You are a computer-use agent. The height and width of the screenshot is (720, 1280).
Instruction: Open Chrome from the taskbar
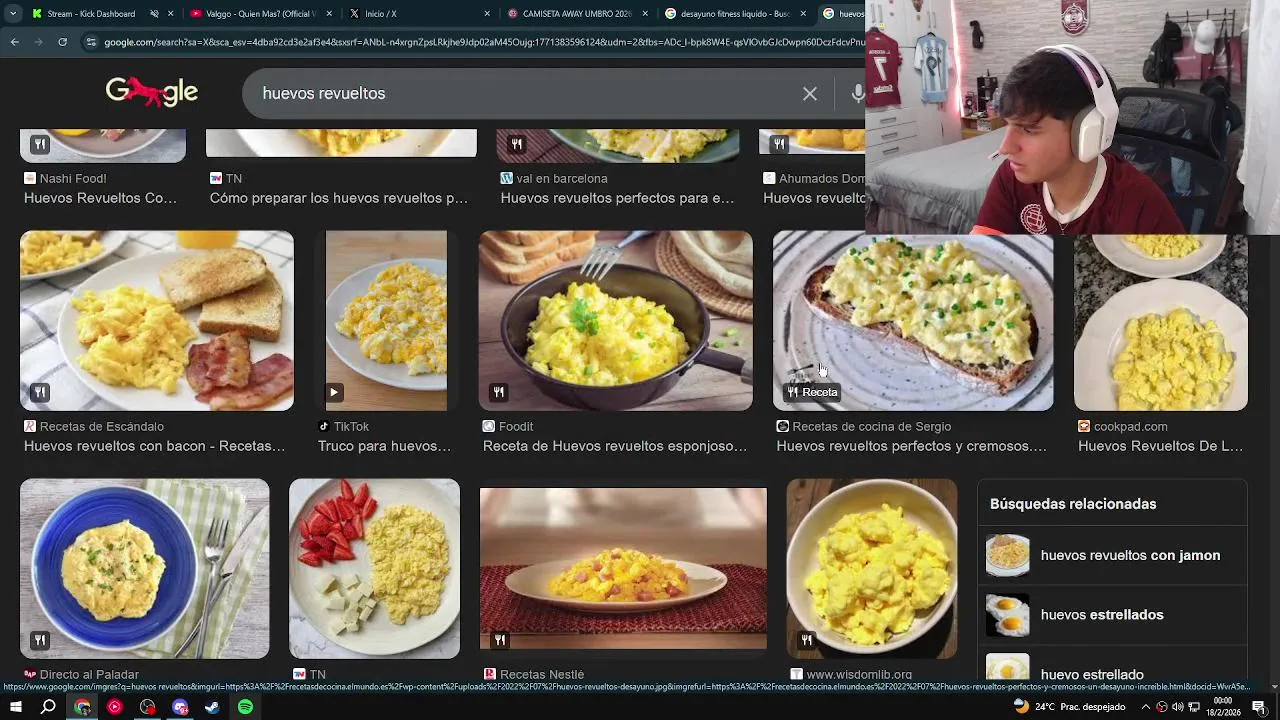coord(82,707)
